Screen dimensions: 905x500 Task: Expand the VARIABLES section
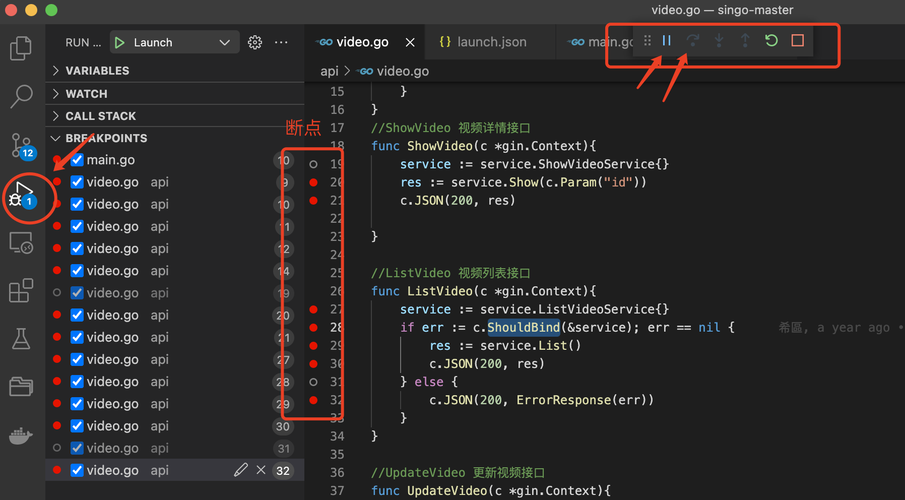[175, 70]
